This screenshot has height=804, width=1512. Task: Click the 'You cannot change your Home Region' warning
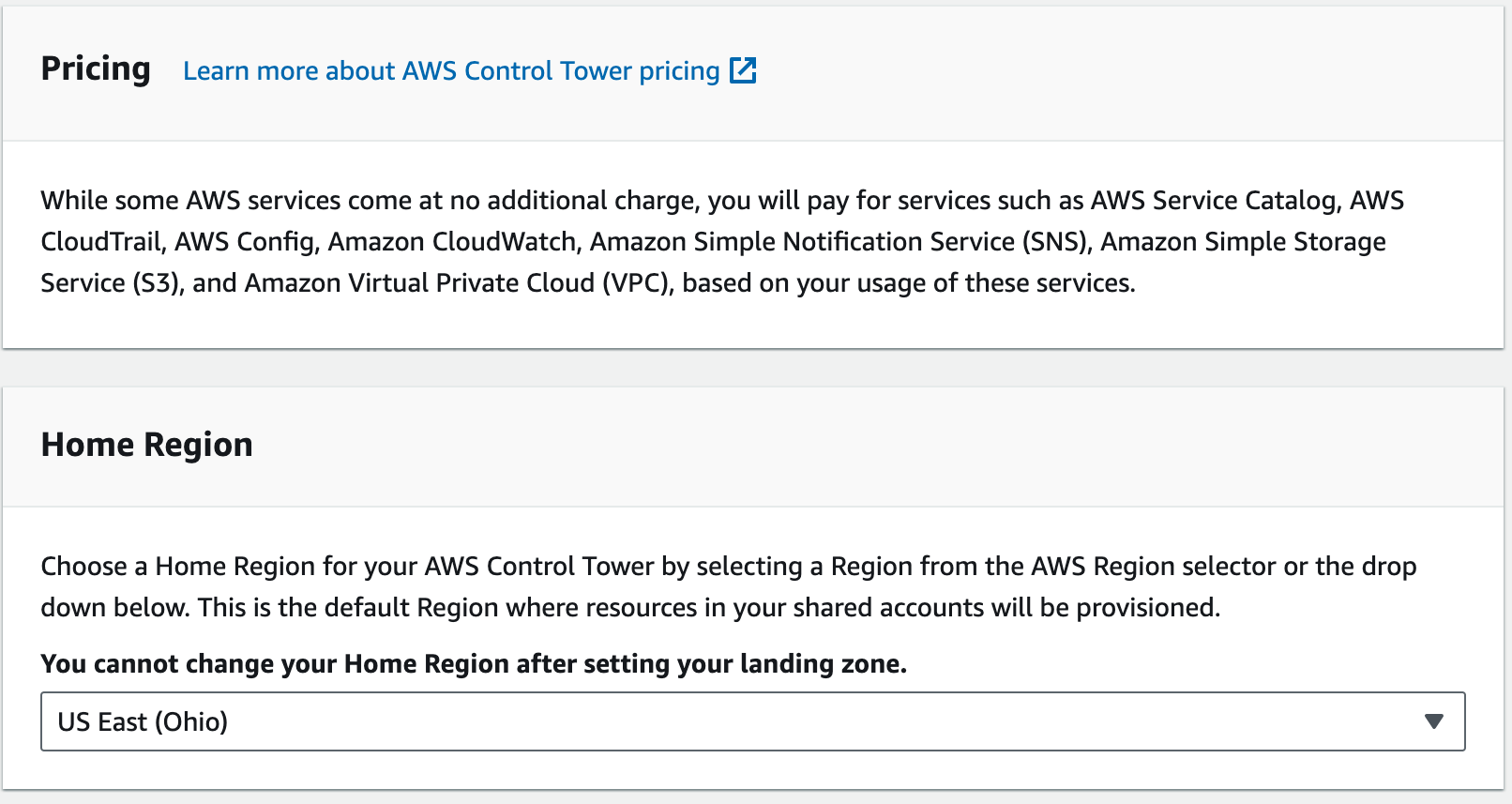coord(474,664)
